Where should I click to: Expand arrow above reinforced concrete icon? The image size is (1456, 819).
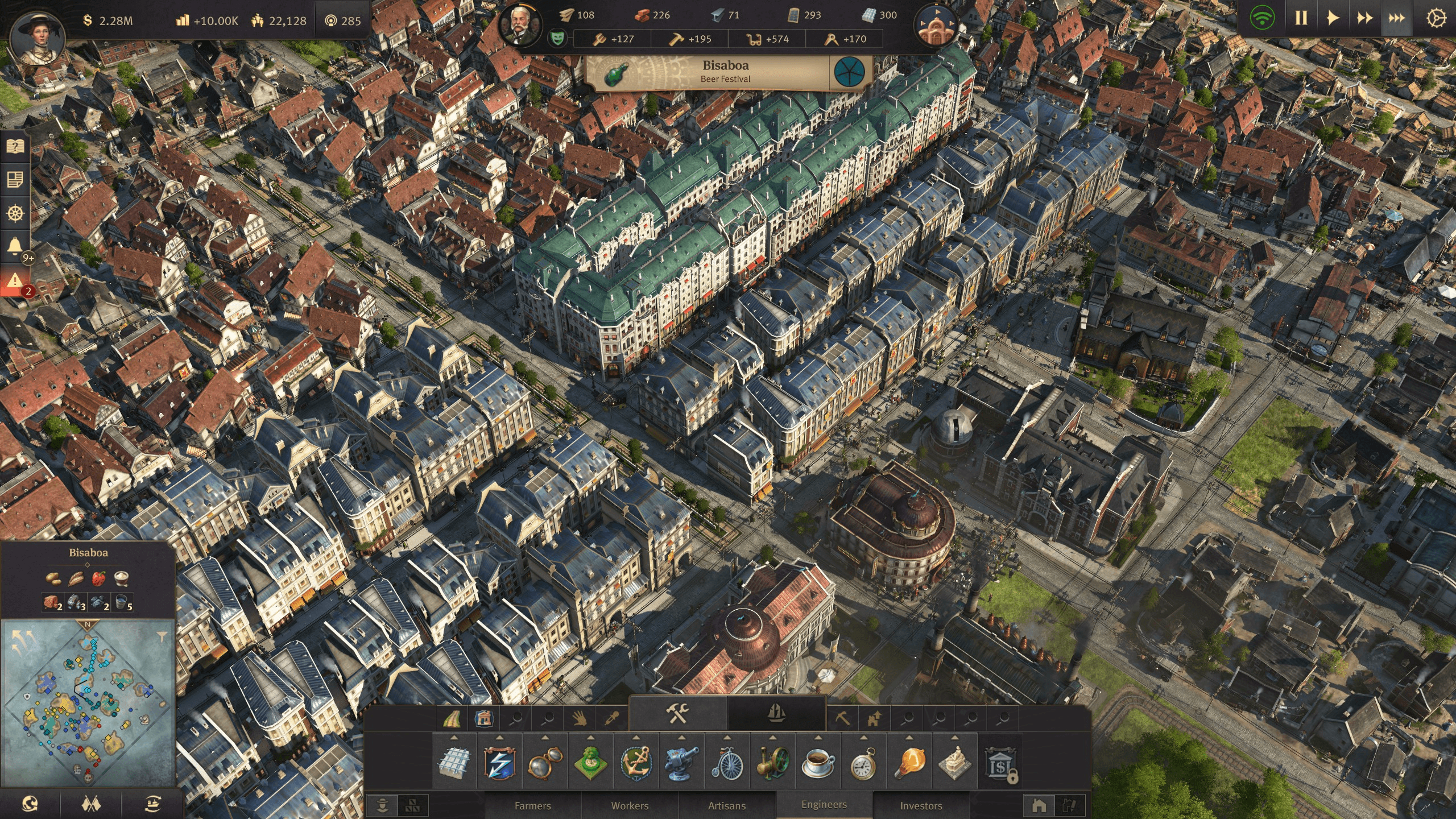point(454,737)
